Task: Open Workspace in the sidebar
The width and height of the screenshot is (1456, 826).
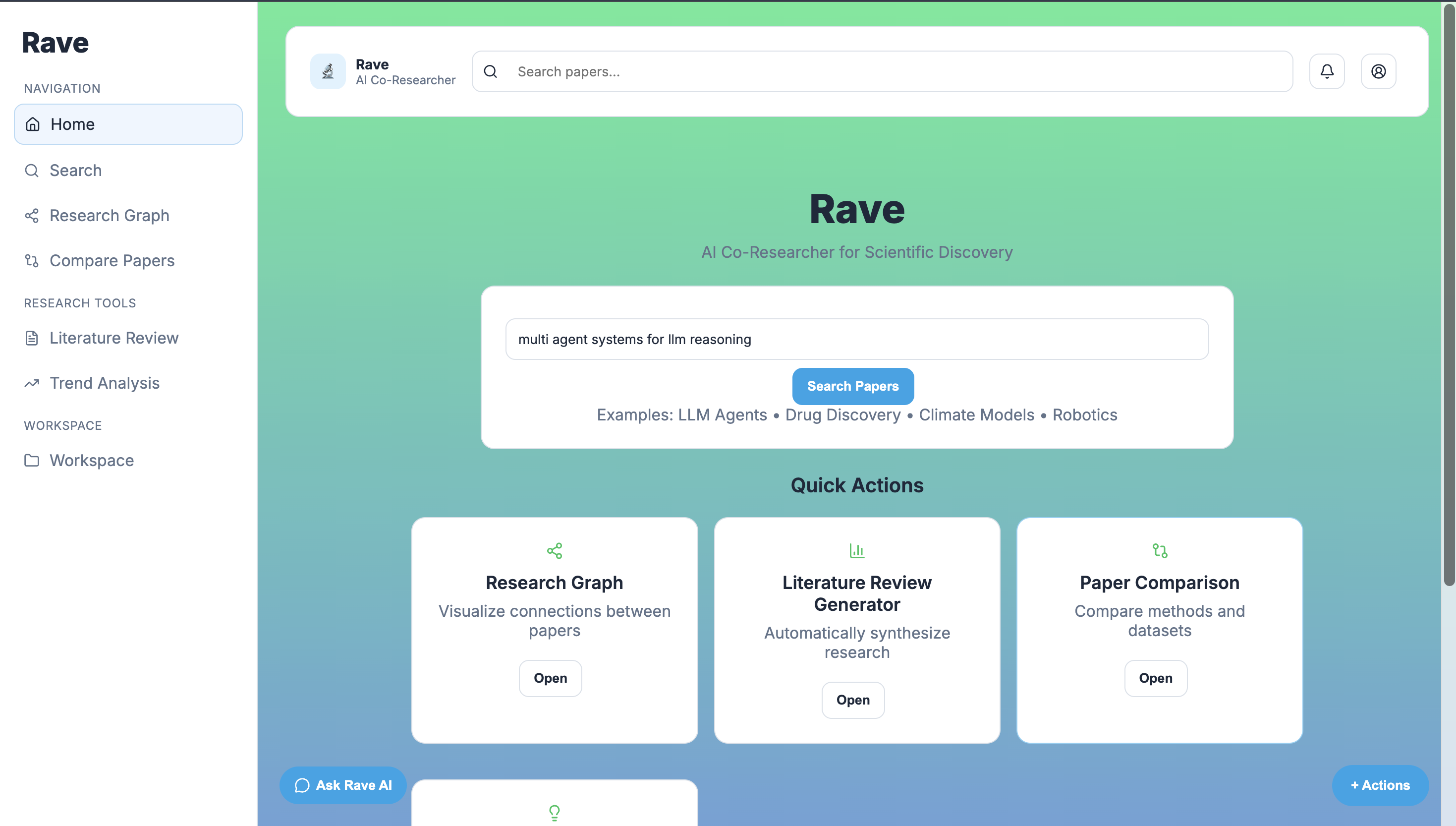Action: tap(91, 460)
